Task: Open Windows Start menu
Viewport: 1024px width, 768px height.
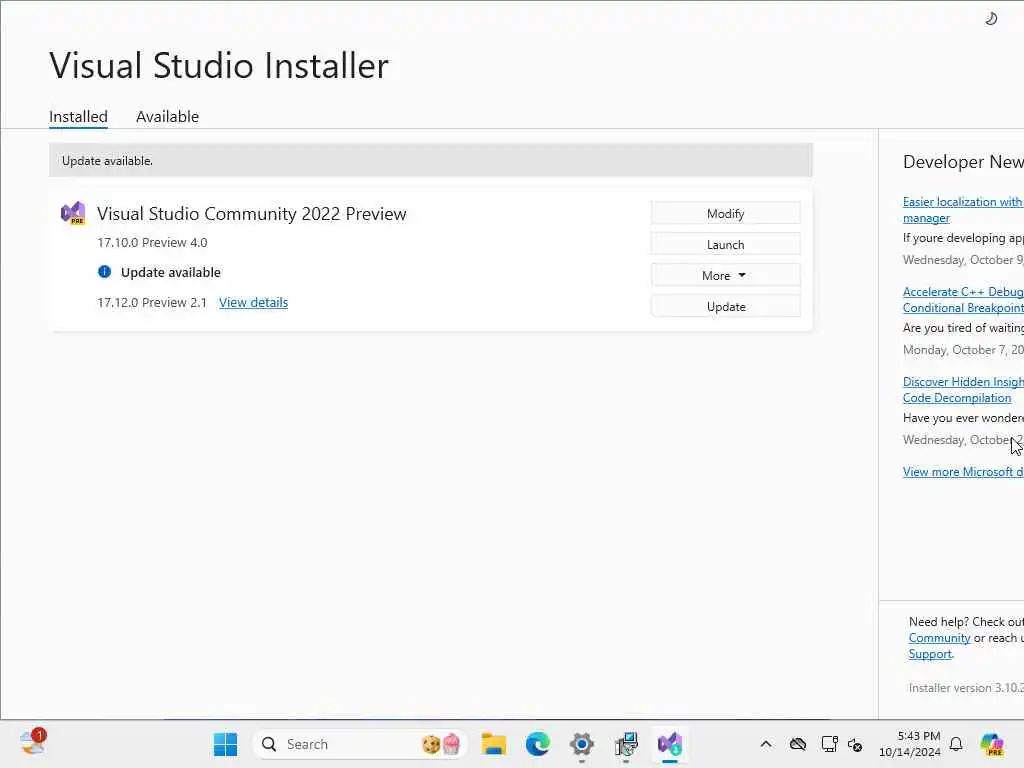Action: click(225, 744)
